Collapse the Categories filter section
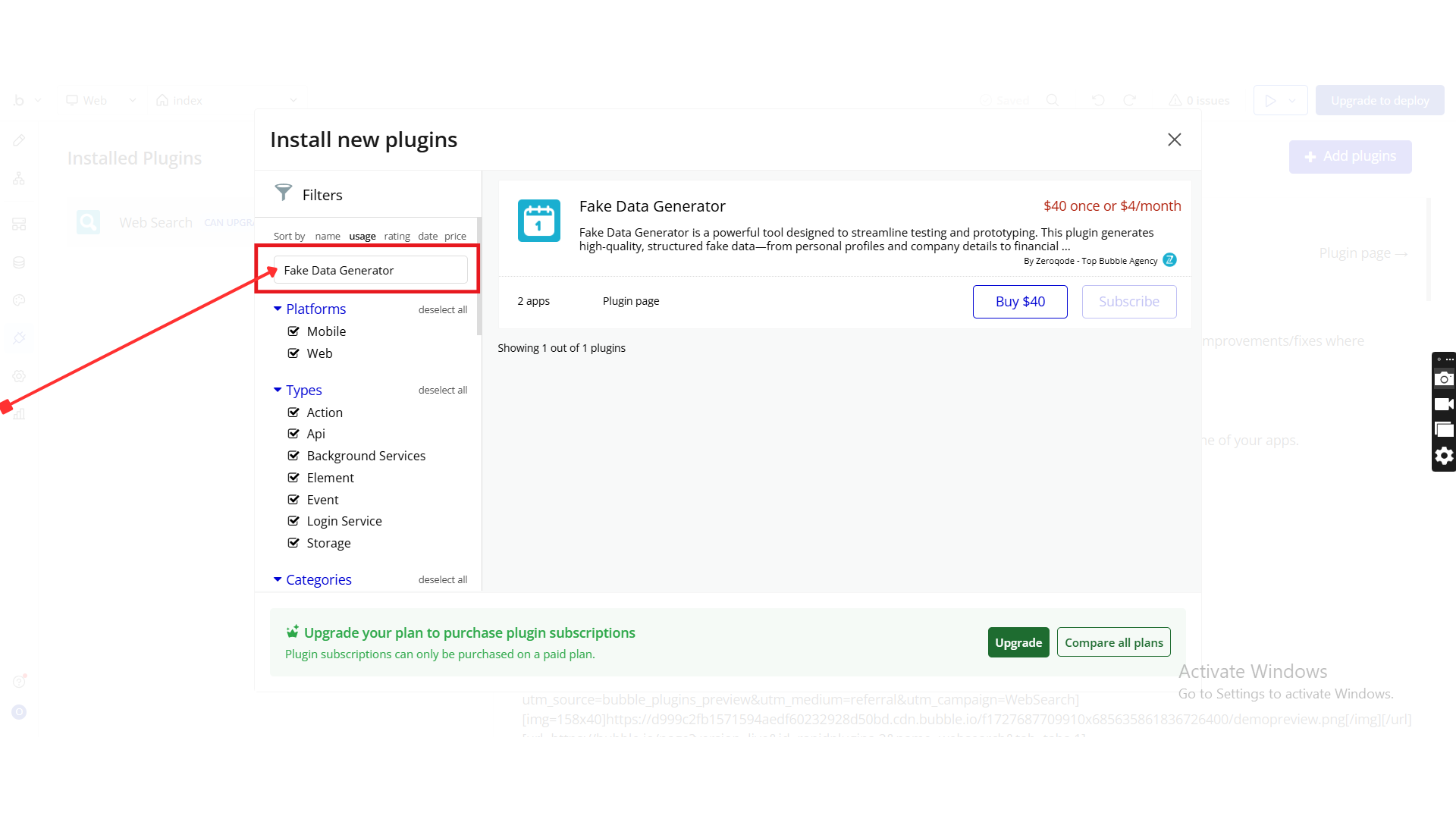Viewport: 1456px width, 819px height. click(278, 579)
